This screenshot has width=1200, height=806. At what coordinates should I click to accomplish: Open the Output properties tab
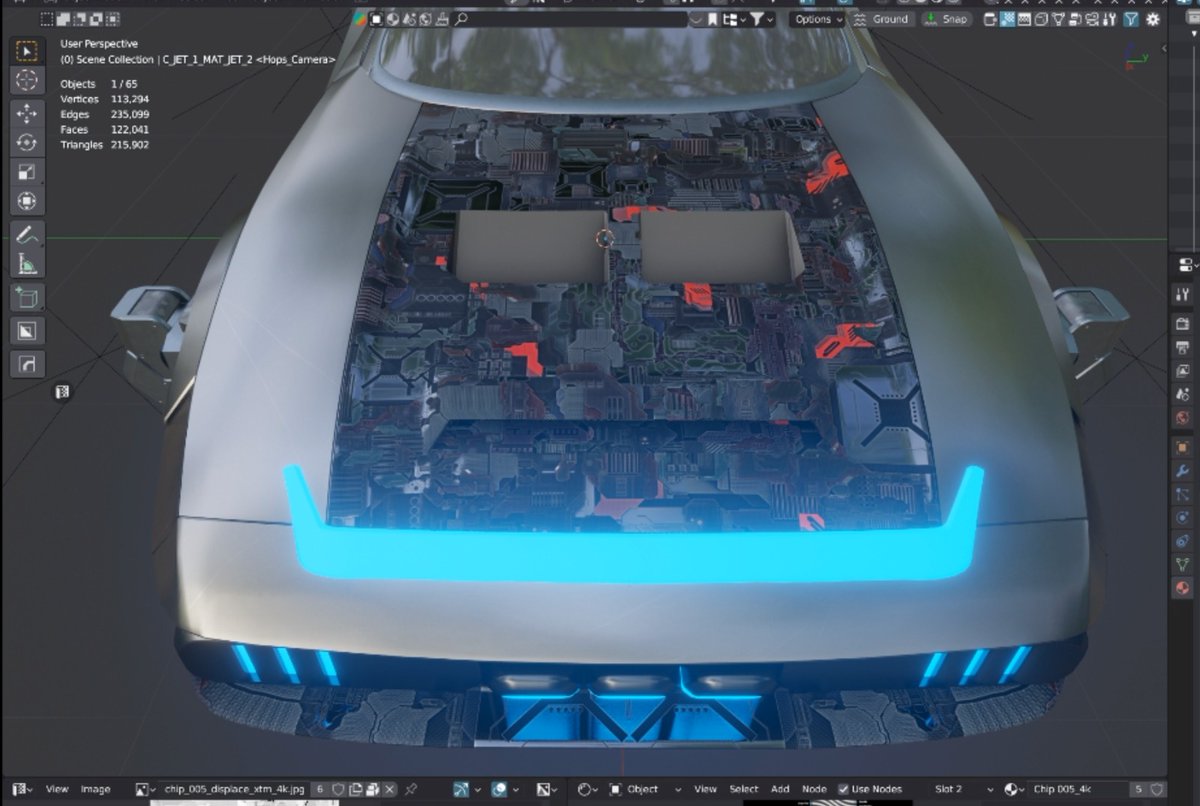pos(1182,348)
